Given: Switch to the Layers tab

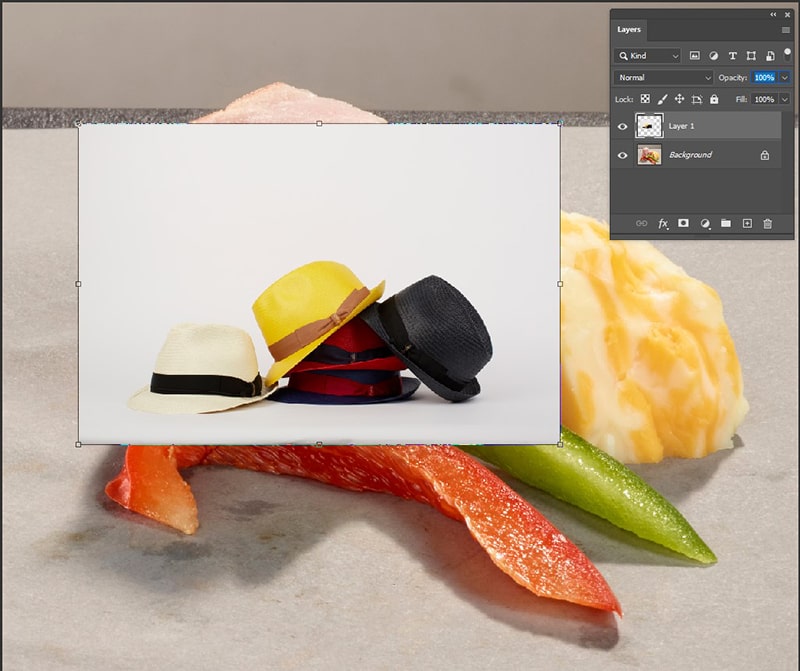Looking at the screenshot, I should [x=629, y=30].
